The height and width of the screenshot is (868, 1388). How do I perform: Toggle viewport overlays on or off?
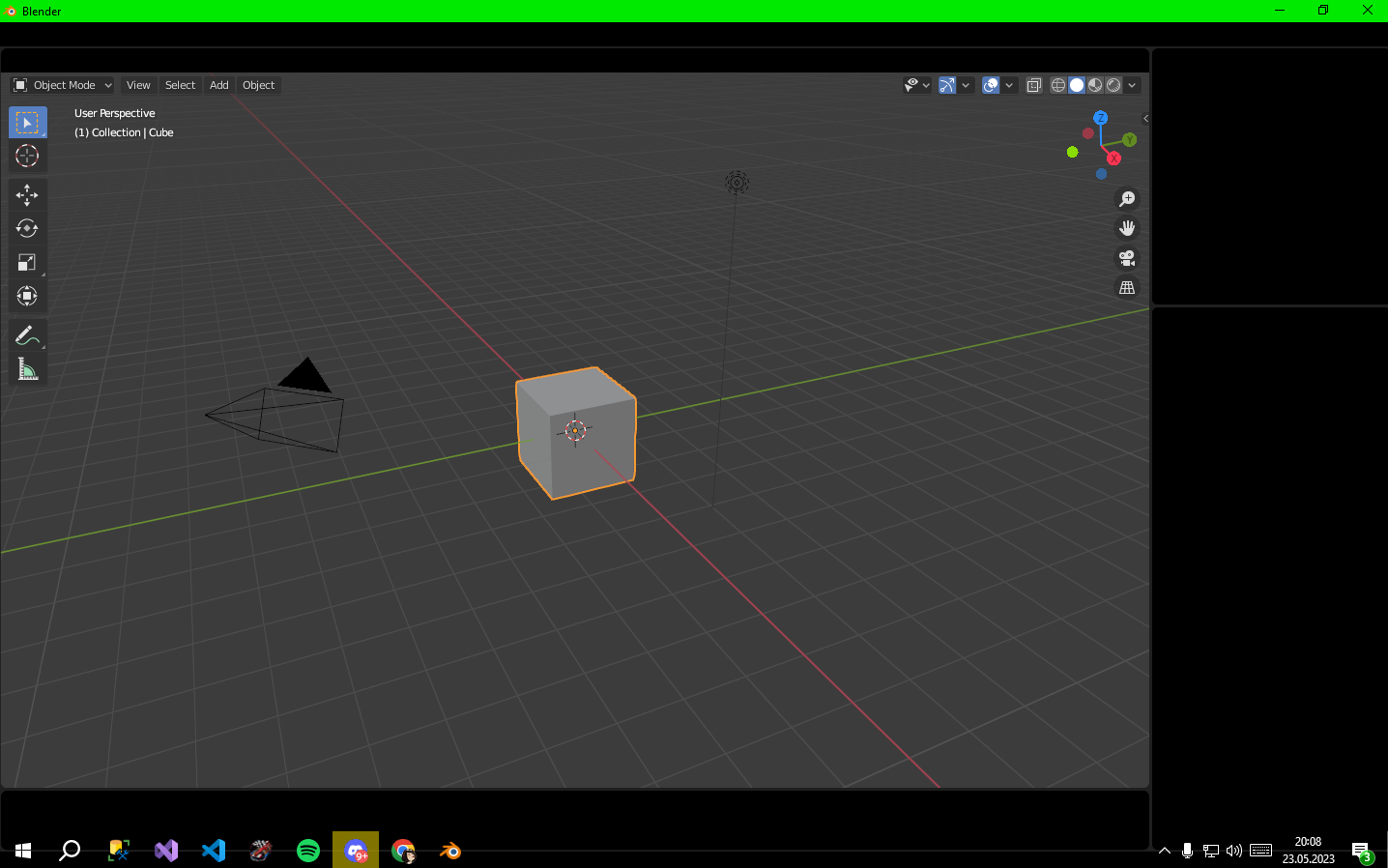click(x=991, y=85)
